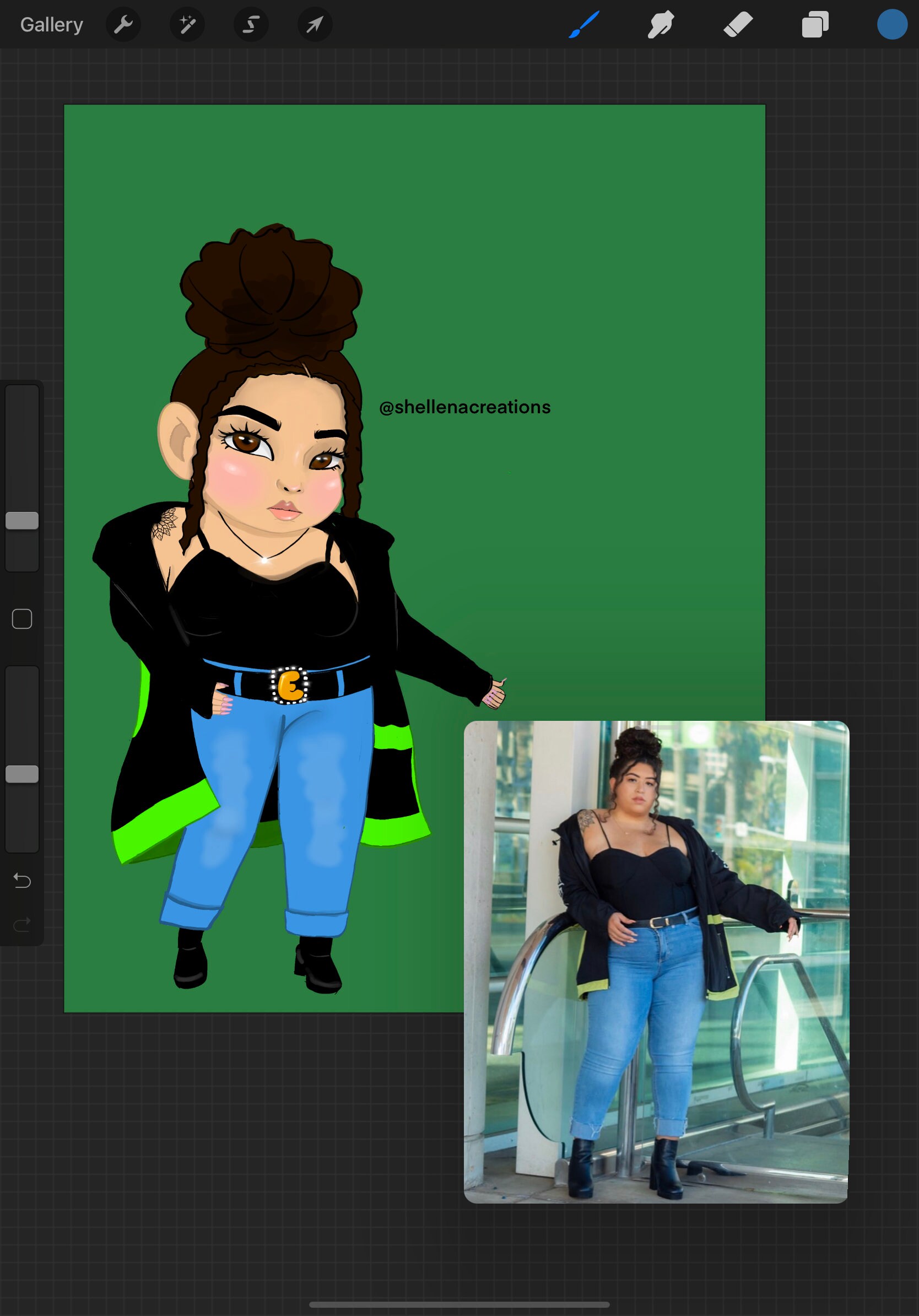Viewport: 919px width, 1316px height.
Task: Open the Layers panel
Action: point(814,24)
